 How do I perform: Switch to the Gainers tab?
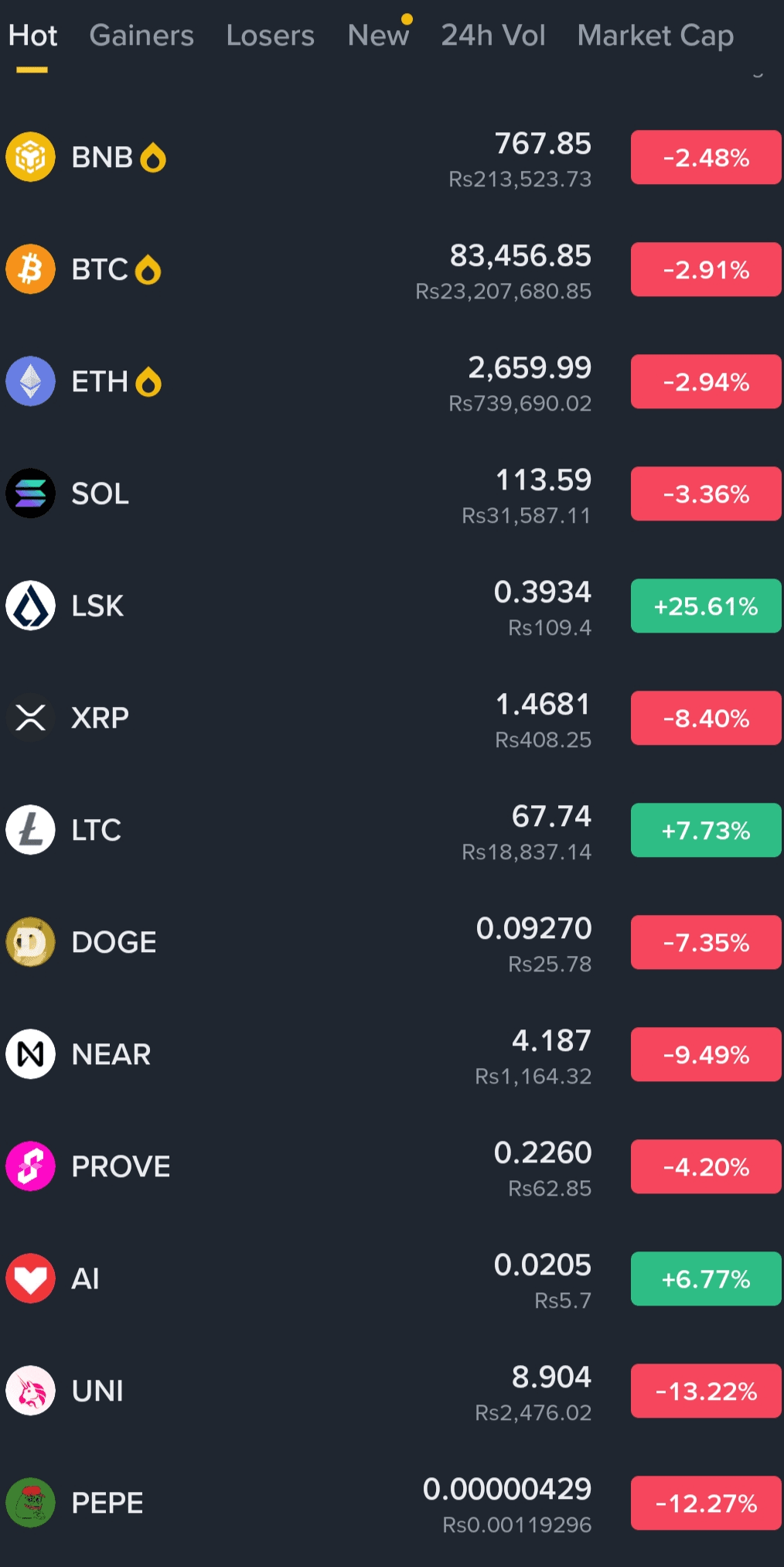[x=141, y=36]
